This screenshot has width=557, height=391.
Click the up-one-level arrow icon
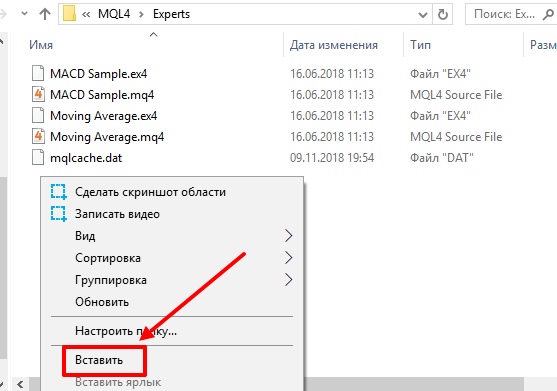click(45, 14)
